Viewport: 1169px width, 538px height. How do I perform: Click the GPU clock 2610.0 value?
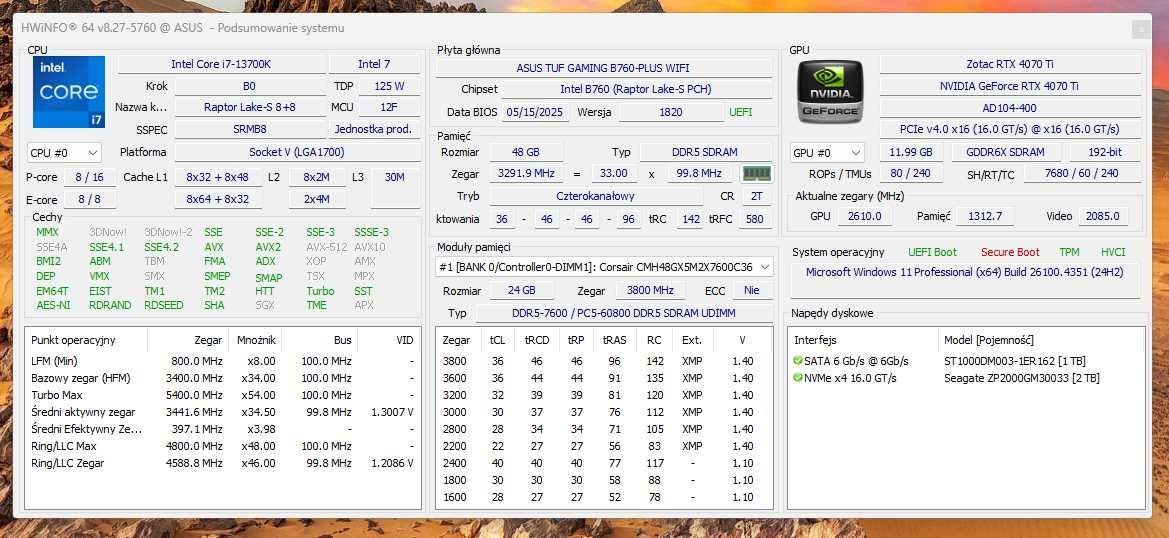(x=865, y=216)
